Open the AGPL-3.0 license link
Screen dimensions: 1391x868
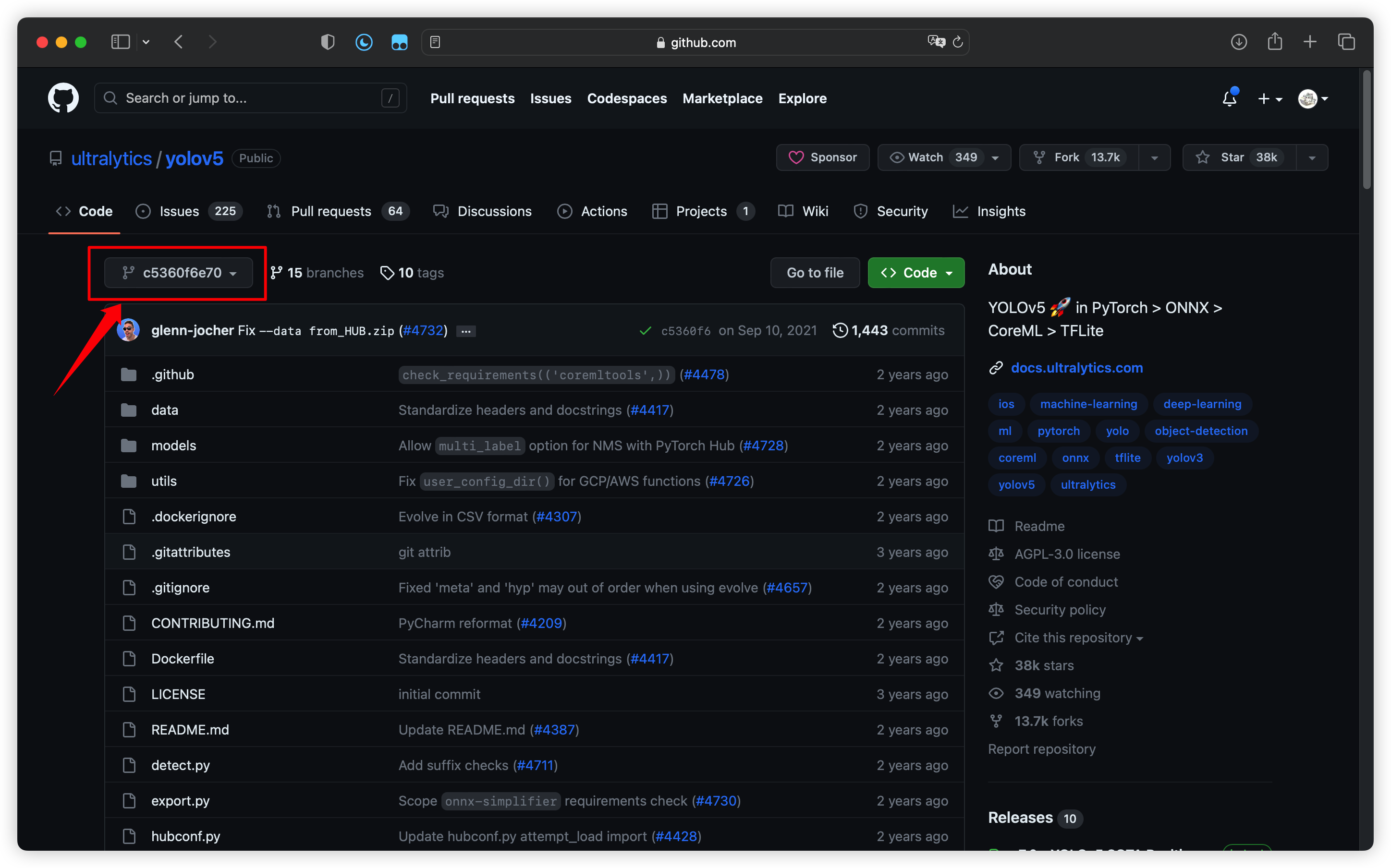(x=1067, y=554)
